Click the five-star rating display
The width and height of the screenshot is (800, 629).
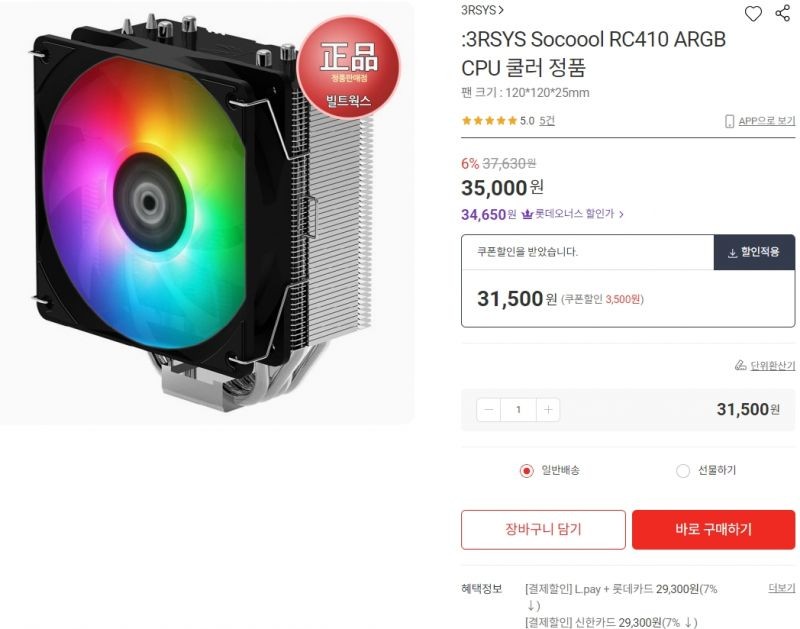pos(489,121)
